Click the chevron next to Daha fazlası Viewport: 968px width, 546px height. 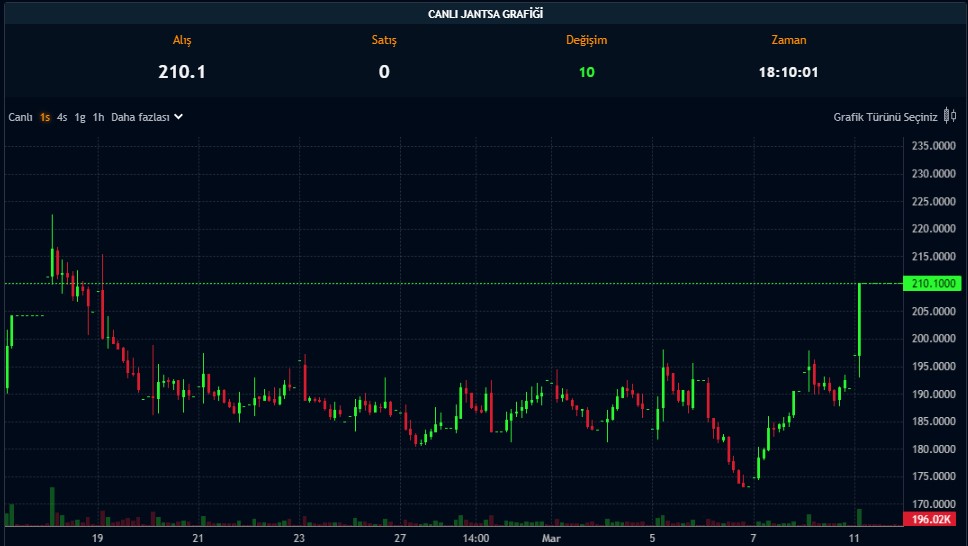pyautogui.click(x=179, y=117)
